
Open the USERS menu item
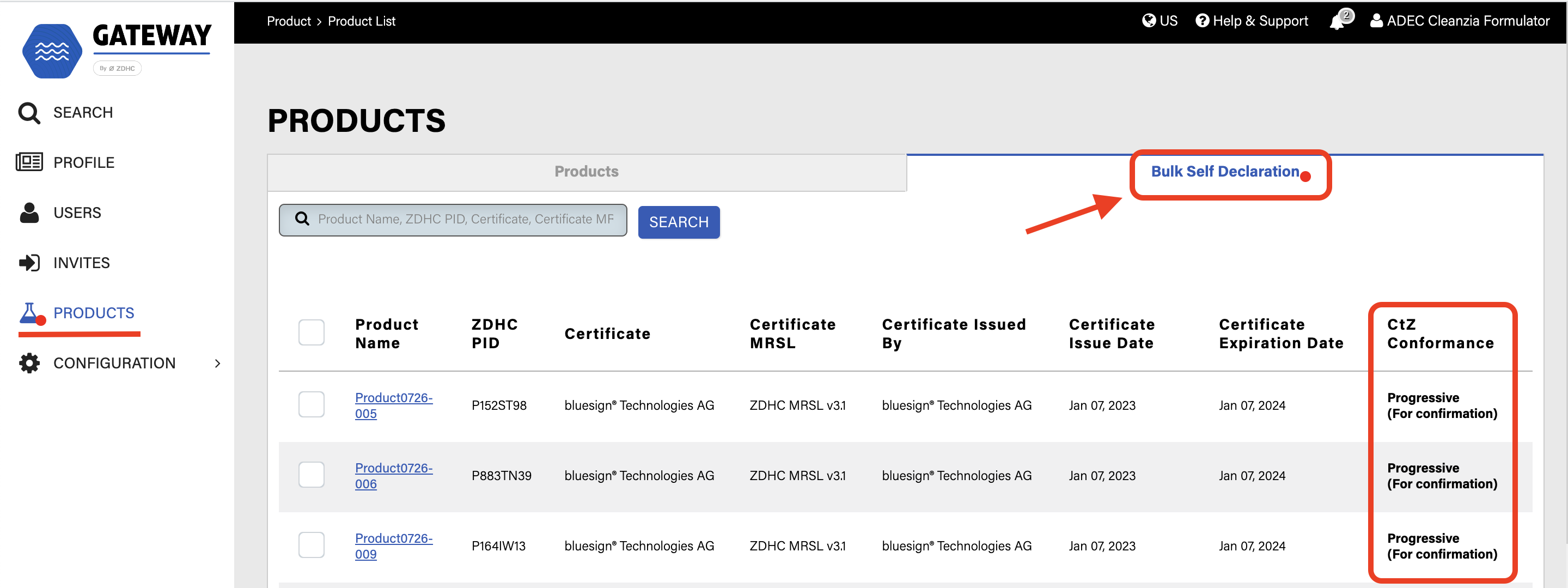tap(77, 213)
